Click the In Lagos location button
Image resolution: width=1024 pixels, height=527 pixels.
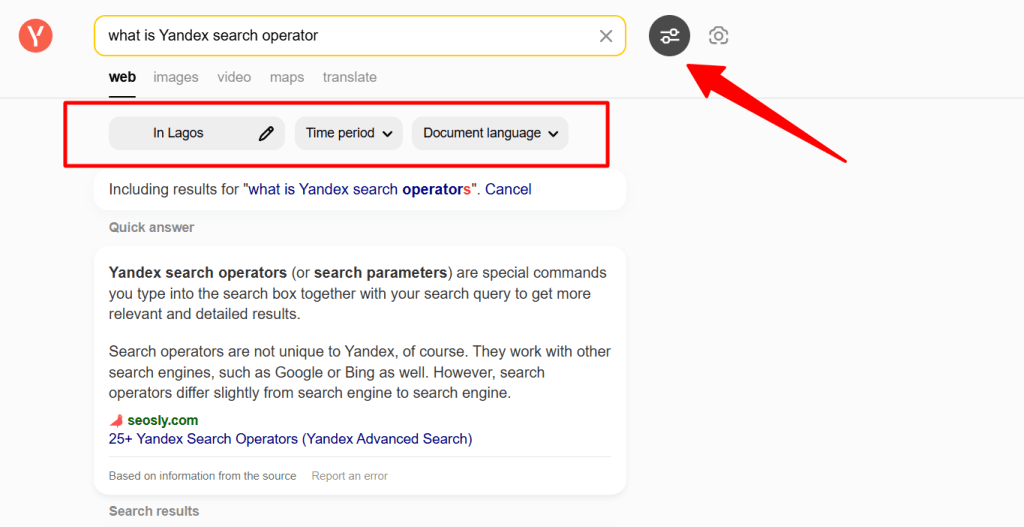[x=197, y=133]
